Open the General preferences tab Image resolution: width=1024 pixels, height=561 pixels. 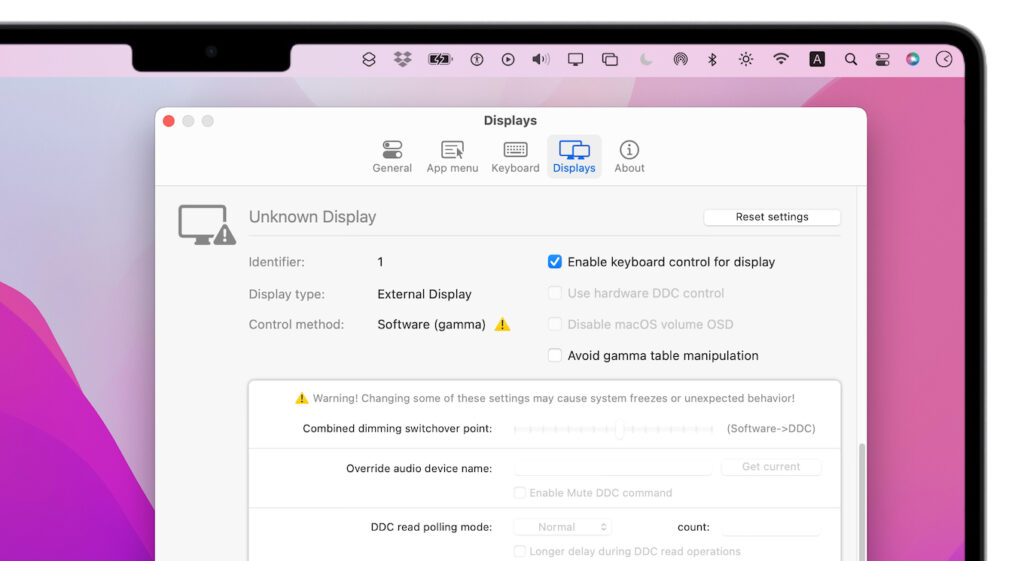point(392,157)
